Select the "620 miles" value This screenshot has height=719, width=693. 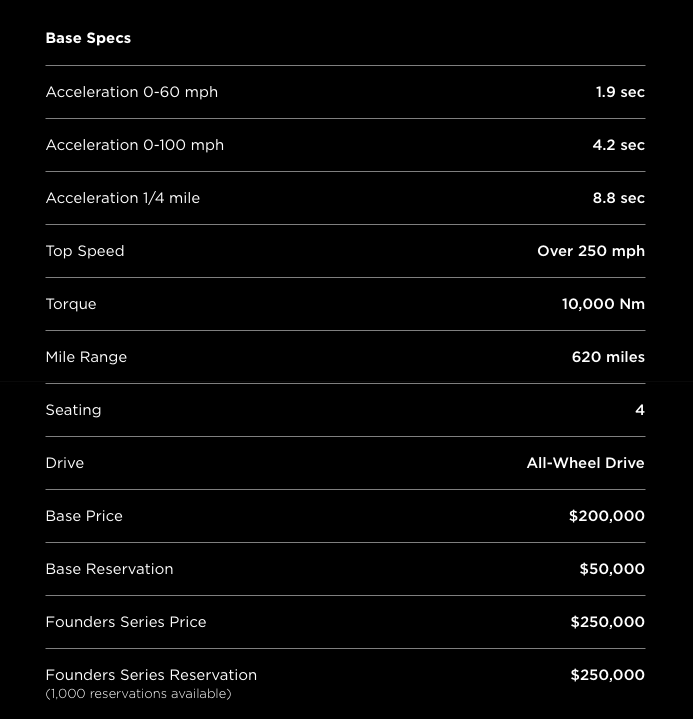point(608,357)
